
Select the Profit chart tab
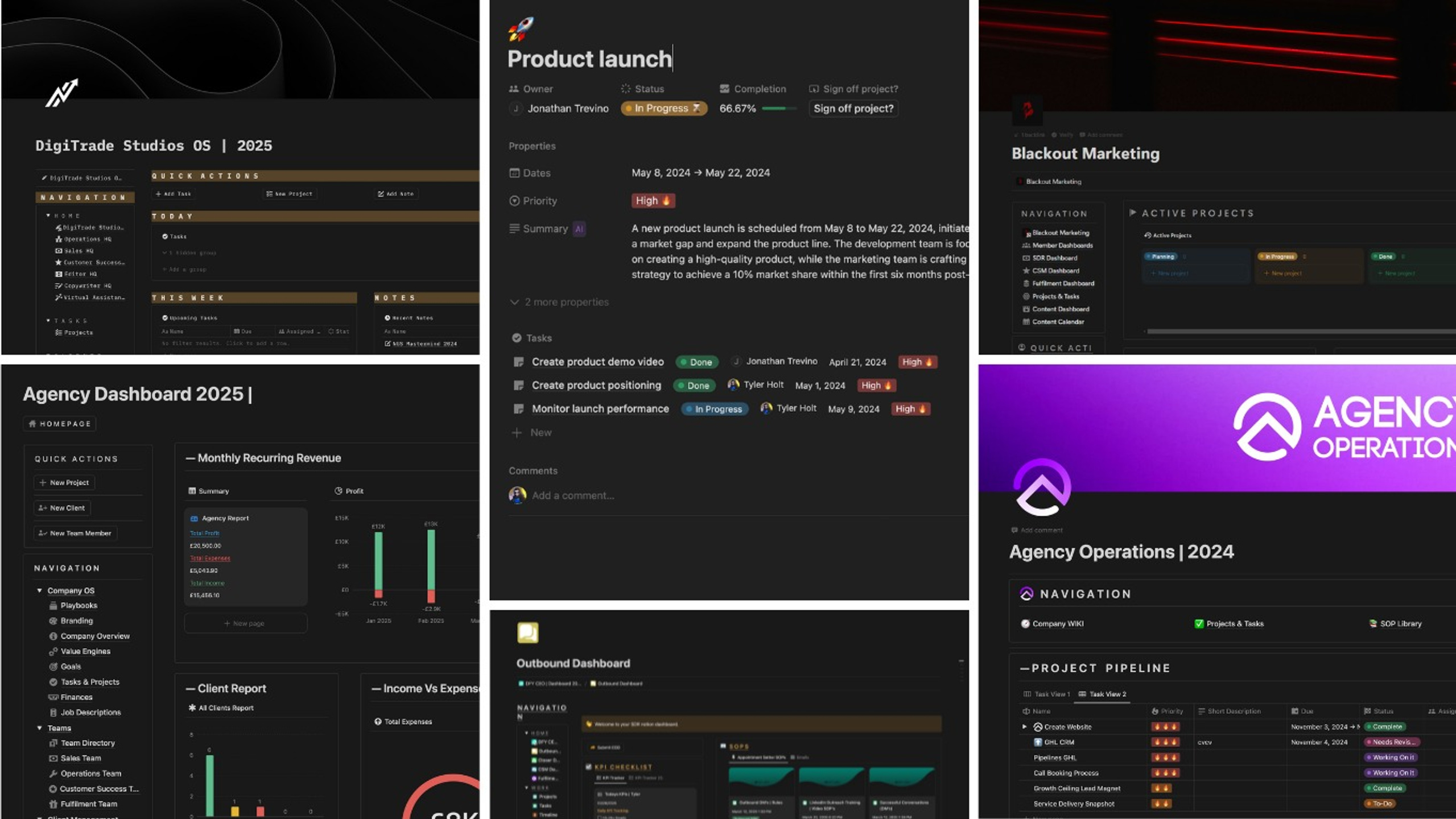pyautogui.click(x=349, y=491)
